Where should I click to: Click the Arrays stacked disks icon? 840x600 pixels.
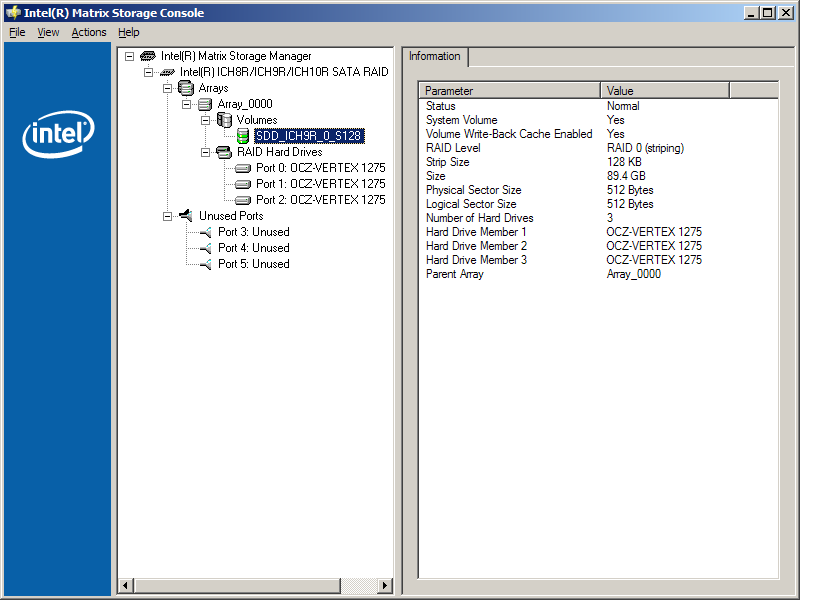tap(186, 88)
